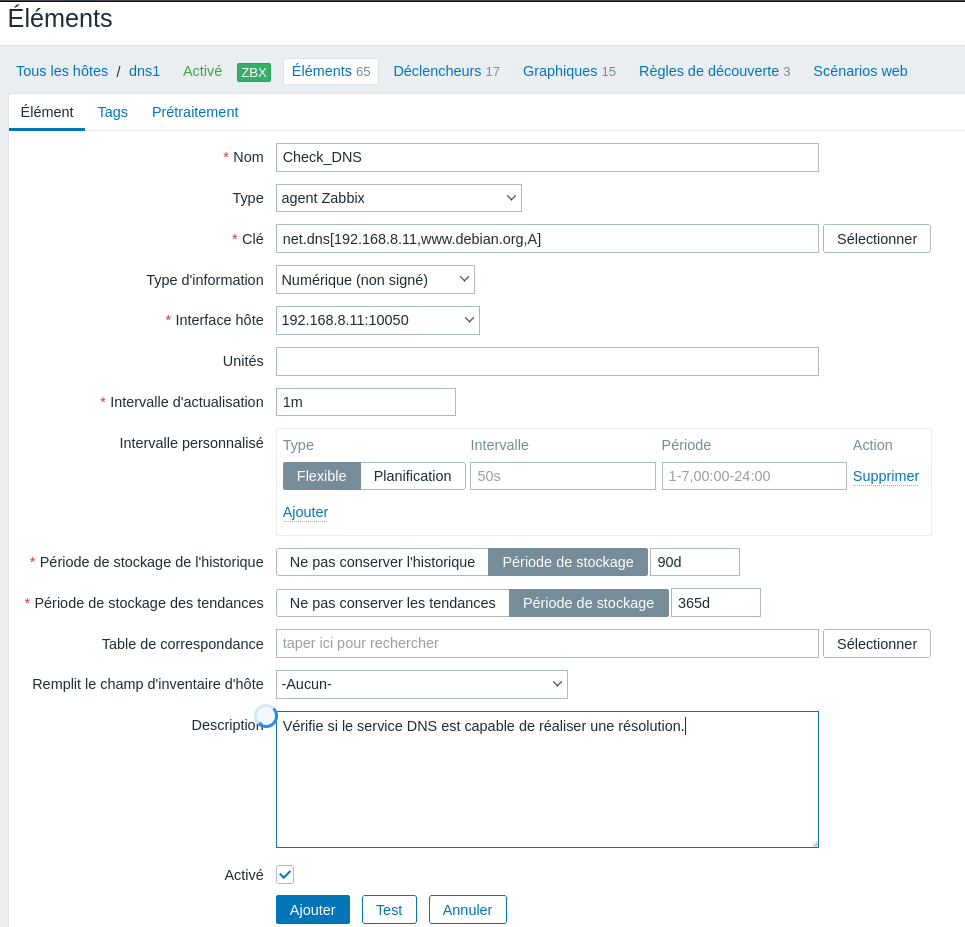Choose Ne pas conserver l'historique option

pos(382,562)
